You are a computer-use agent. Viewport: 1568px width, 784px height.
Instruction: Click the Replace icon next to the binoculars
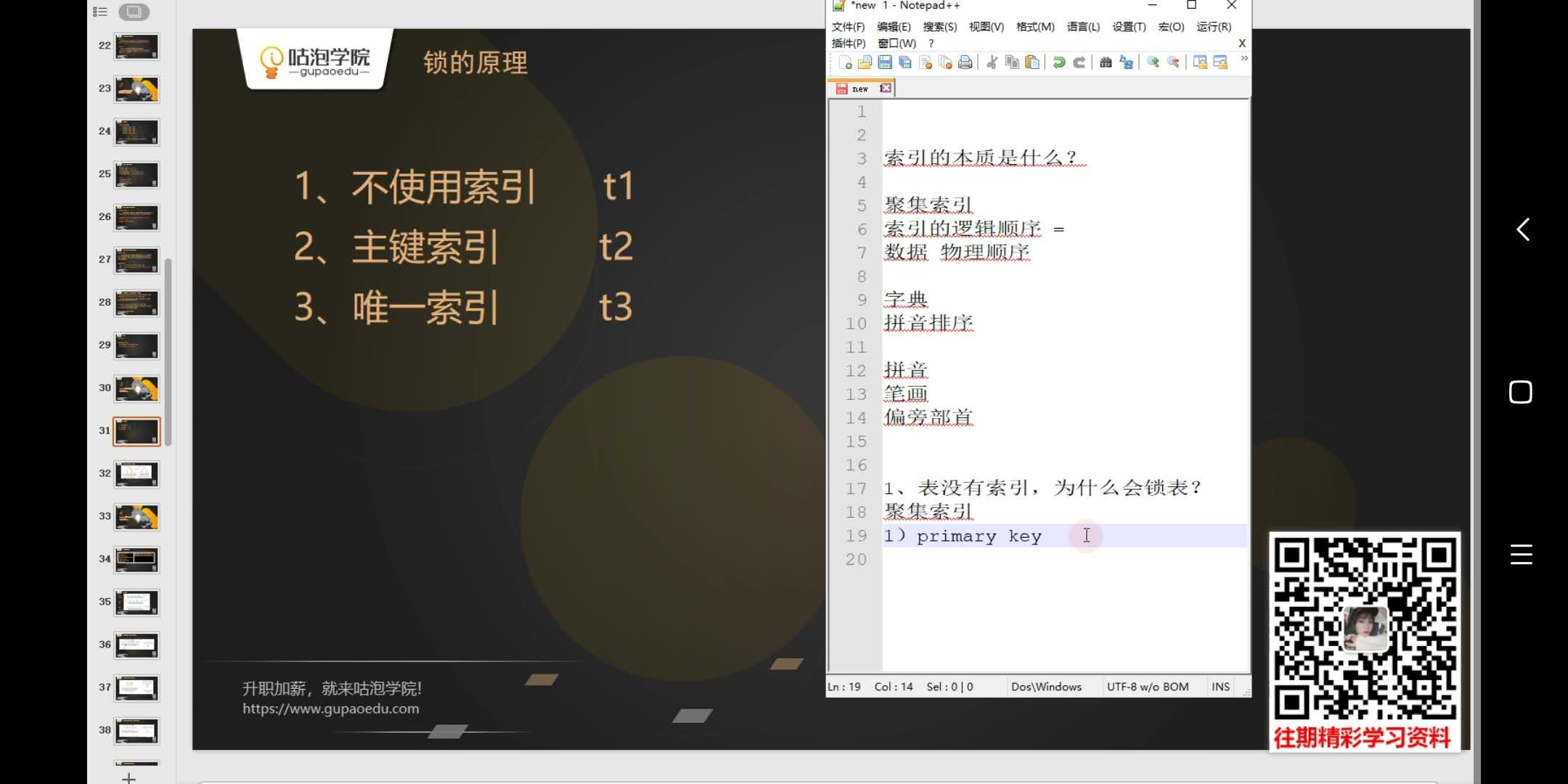pos(1126,62)
